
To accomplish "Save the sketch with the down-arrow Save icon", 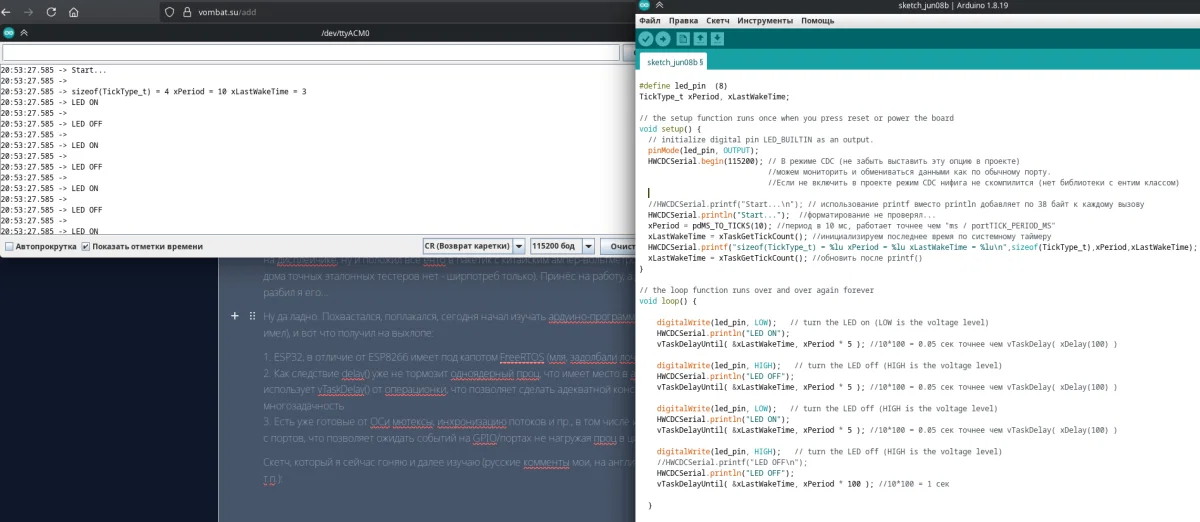I will (x=717, y=39).
